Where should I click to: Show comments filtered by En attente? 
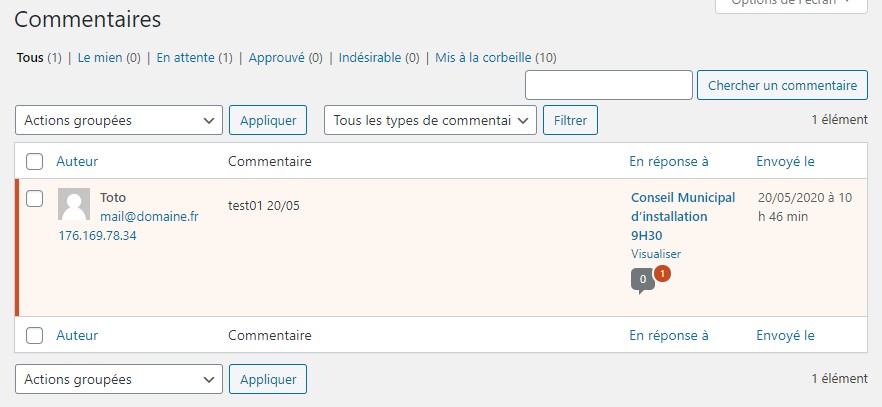[186, 58]
